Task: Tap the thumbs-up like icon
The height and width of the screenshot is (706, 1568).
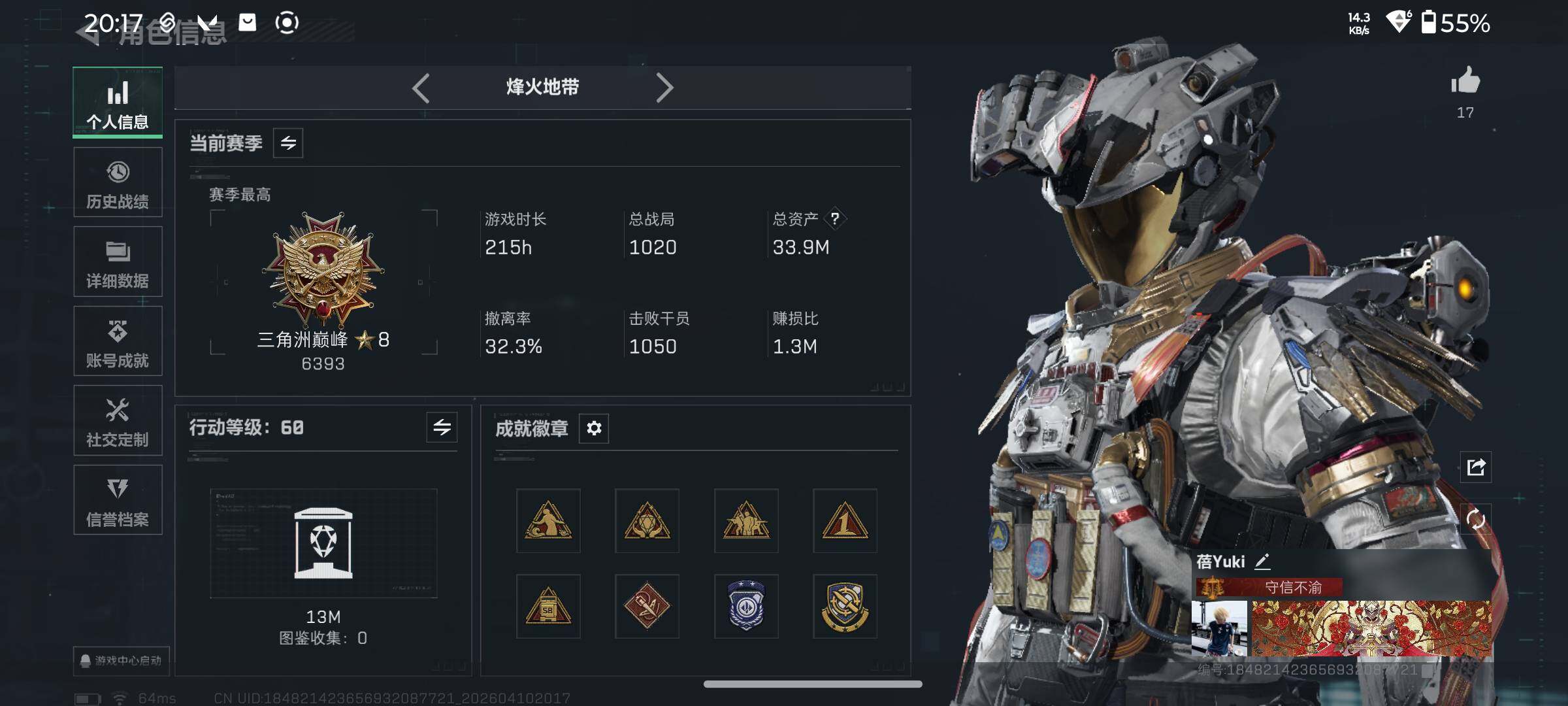Action: 1465,81
